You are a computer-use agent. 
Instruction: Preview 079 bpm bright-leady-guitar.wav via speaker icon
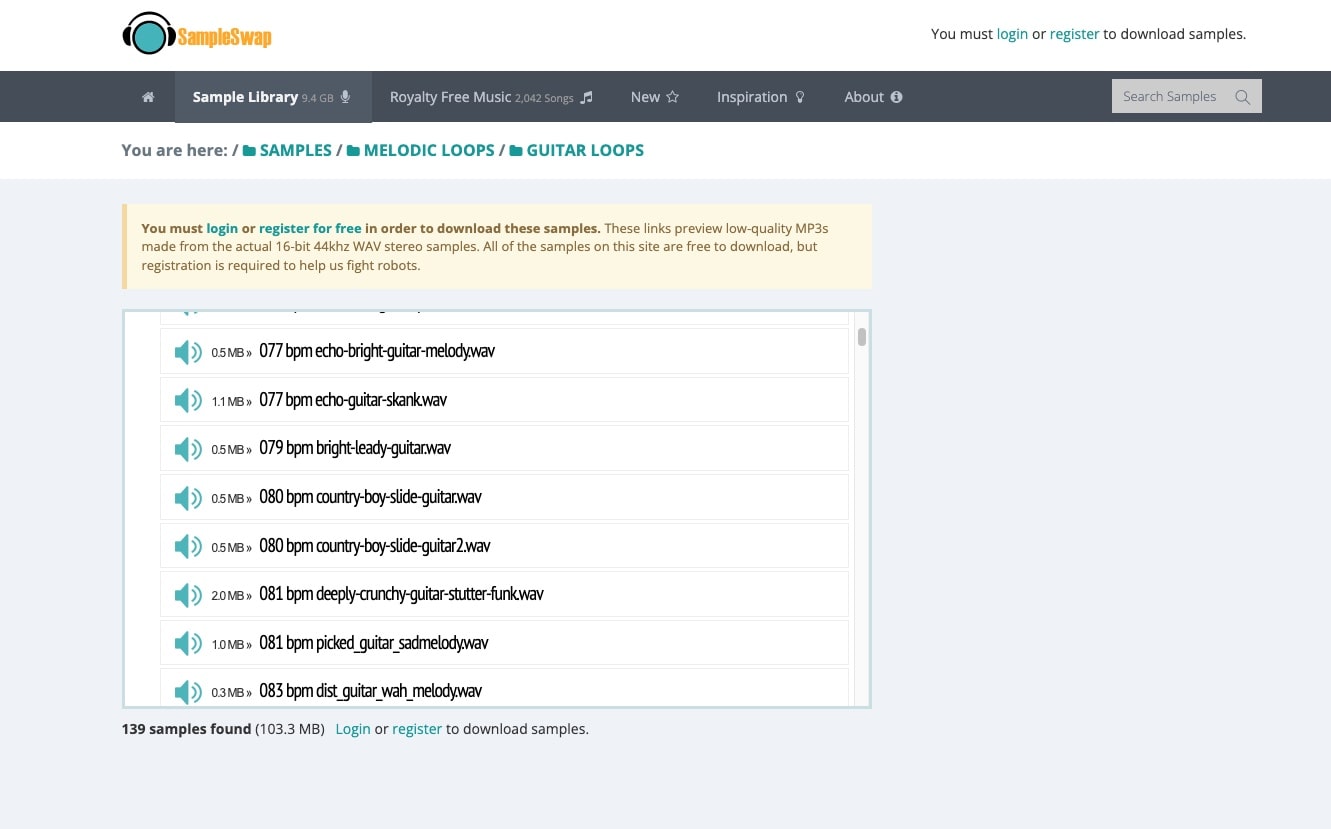[x=188, y=449]
